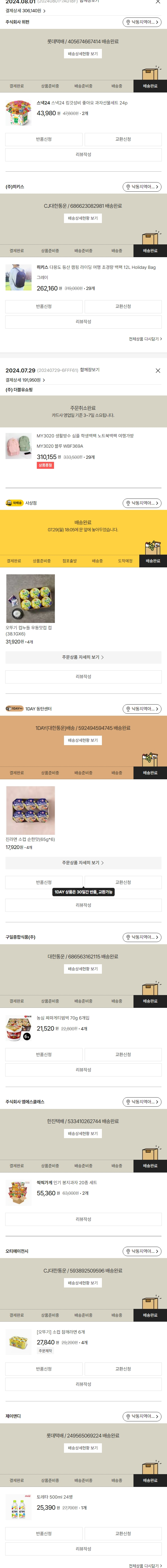The height and width of the screenshot is (1568, 167).
Task: Open the 낙동지역아 location dropdown for 주식회사 위련
Action: tap(142, 22)
